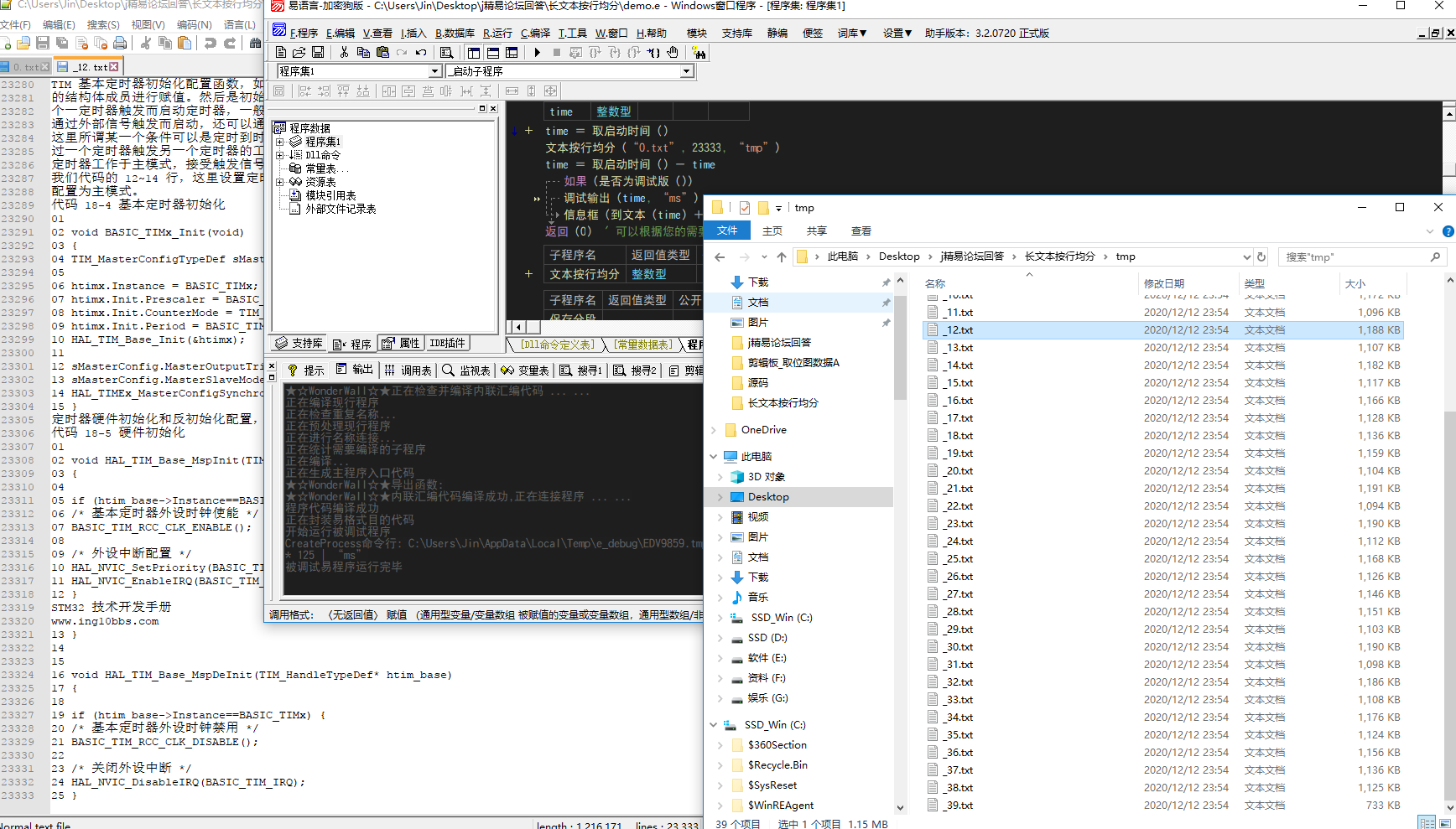The image size is (1456, 829).
Task: Open R.运行 menu in E-language
Action: [497, 33]
